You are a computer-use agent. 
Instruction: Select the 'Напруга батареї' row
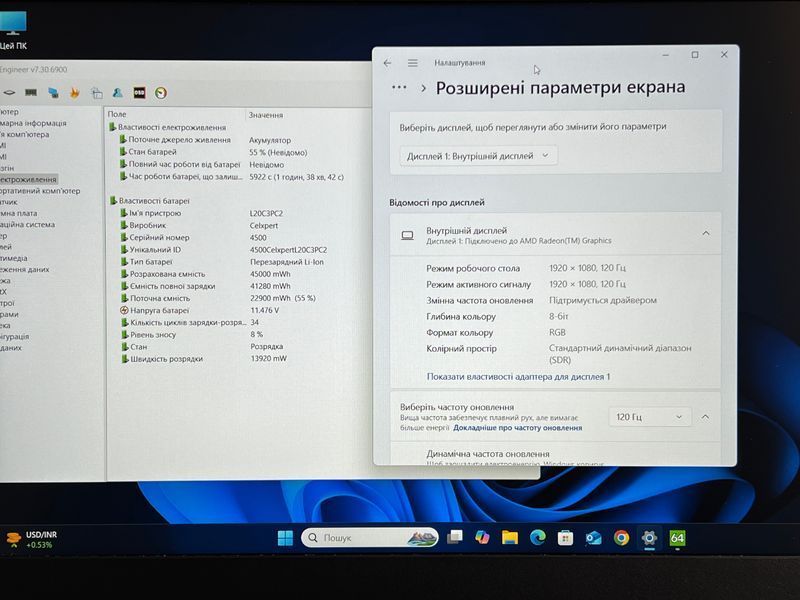pyautogui.click(x=155, y=310)
